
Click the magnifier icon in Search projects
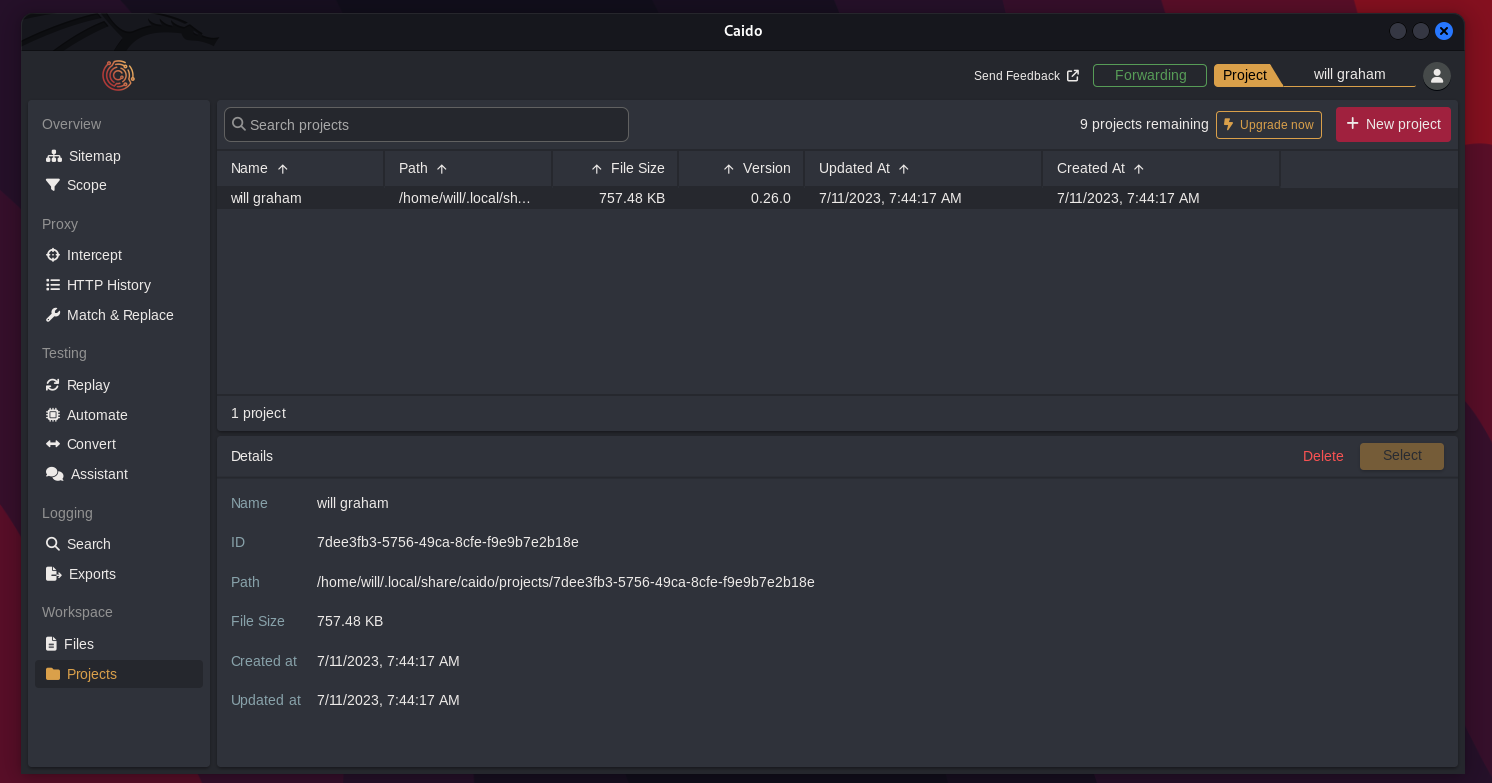[239, 124]
